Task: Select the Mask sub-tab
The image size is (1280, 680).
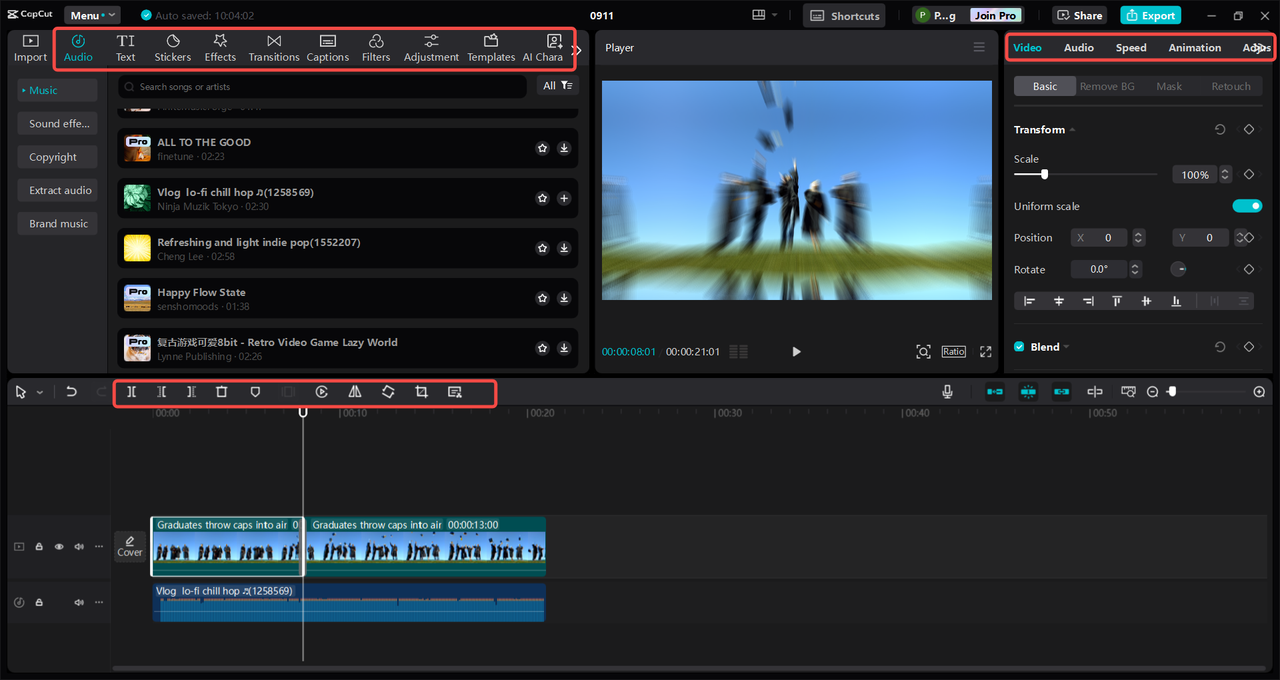Action: (1169, 86)
